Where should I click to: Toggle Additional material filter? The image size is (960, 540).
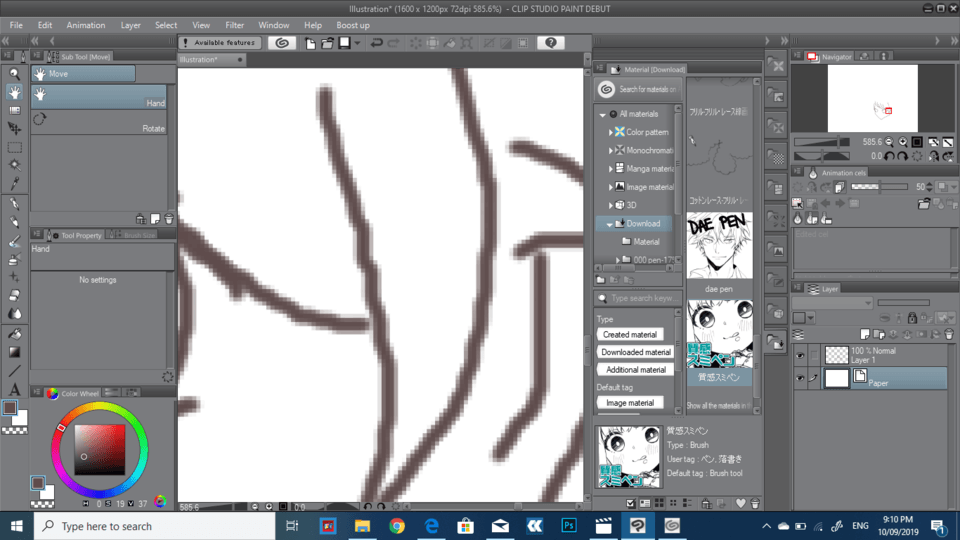tap(636, 370)
